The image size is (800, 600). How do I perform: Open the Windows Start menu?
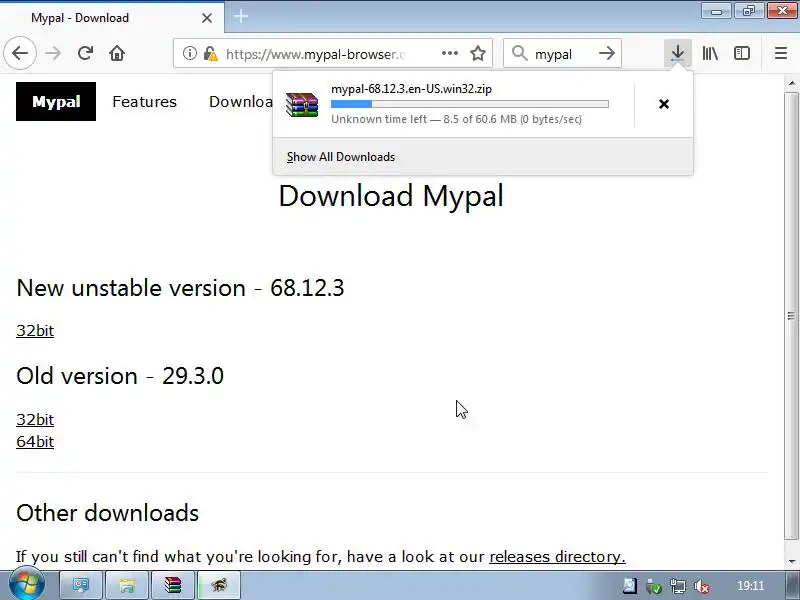[x=26, y=583]
